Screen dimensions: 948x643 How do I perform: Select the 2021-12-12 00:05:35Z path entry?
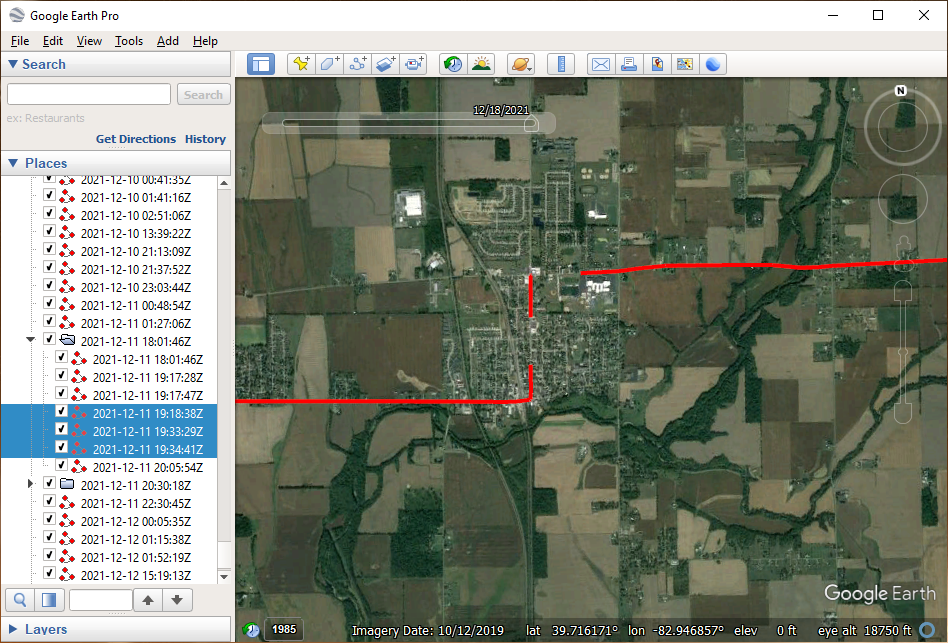point(135,522)
